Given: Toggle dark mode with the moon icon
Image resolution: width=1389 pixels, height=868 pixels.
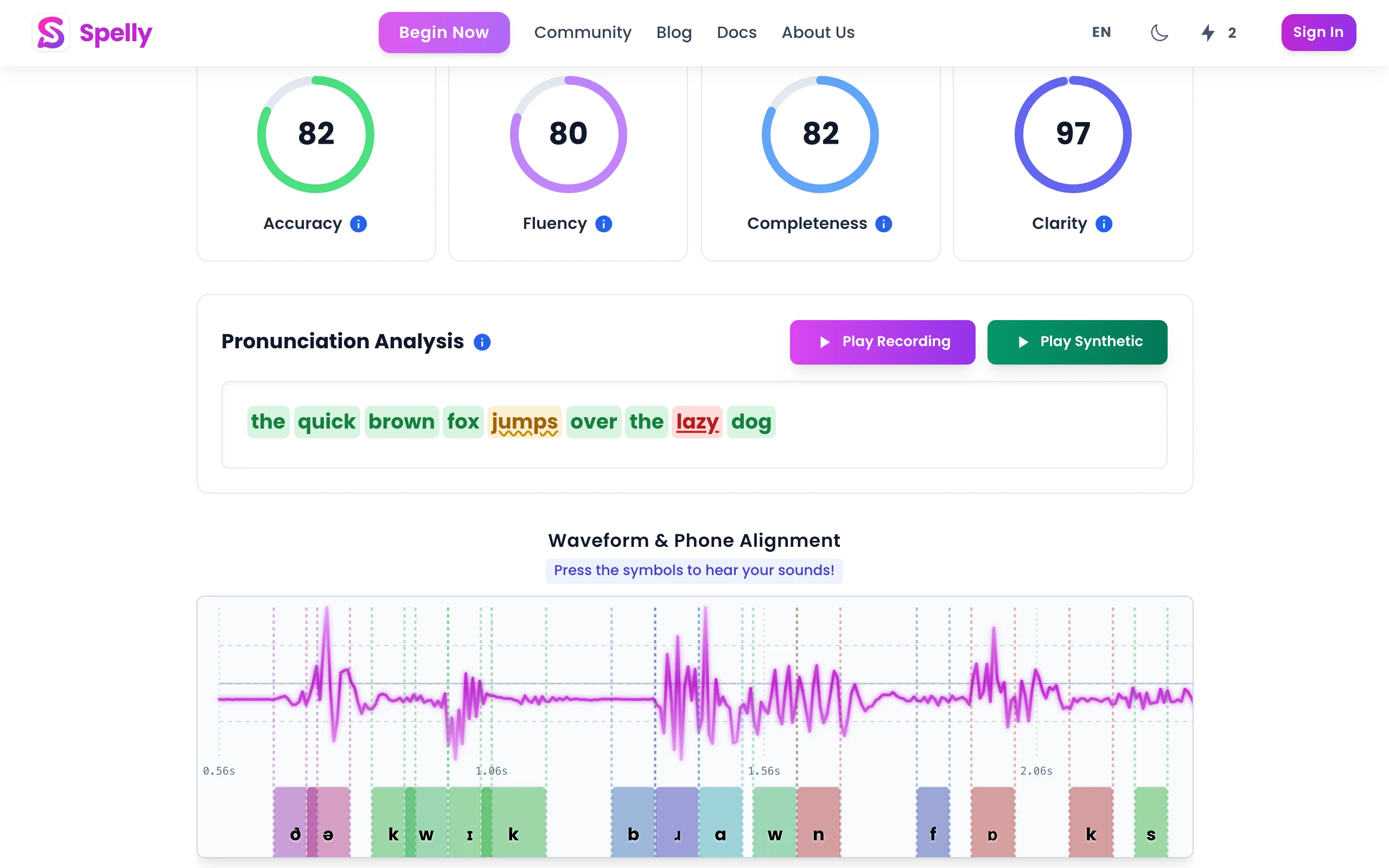Looking at the screenshot, I should point(1159,33).
